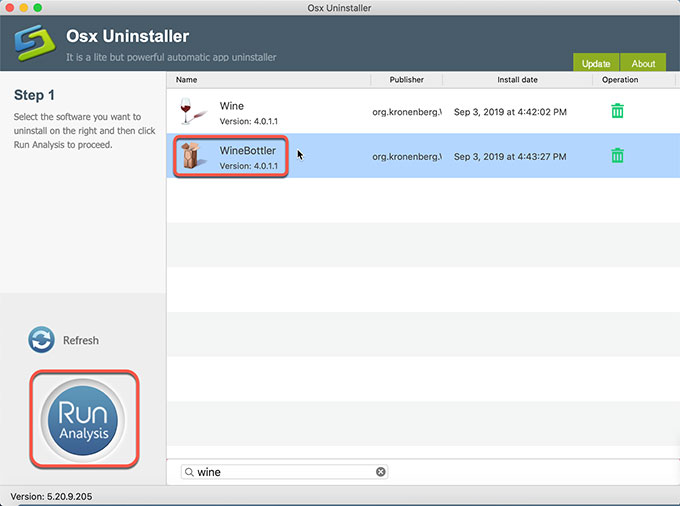
Task: Click the lite but powerful tagline text
Action: click(x=171, y=57)
